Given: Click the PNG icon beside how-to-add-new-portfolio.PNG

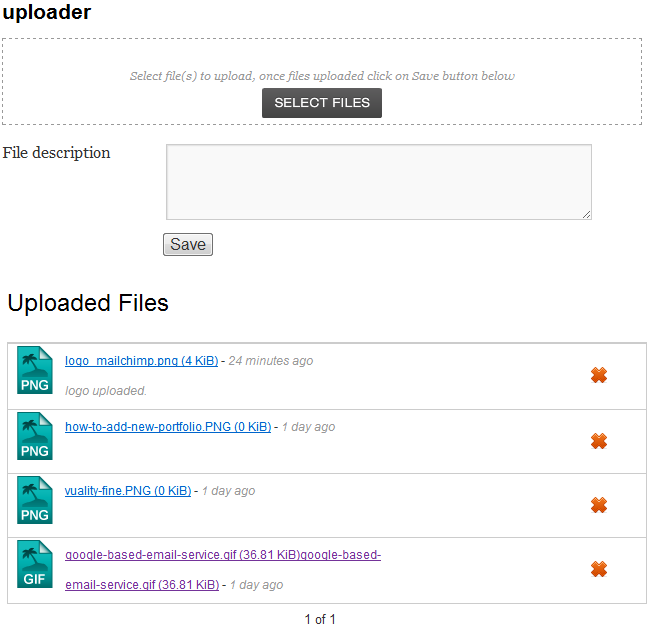Looking at the screenshot, I should 35,436.
